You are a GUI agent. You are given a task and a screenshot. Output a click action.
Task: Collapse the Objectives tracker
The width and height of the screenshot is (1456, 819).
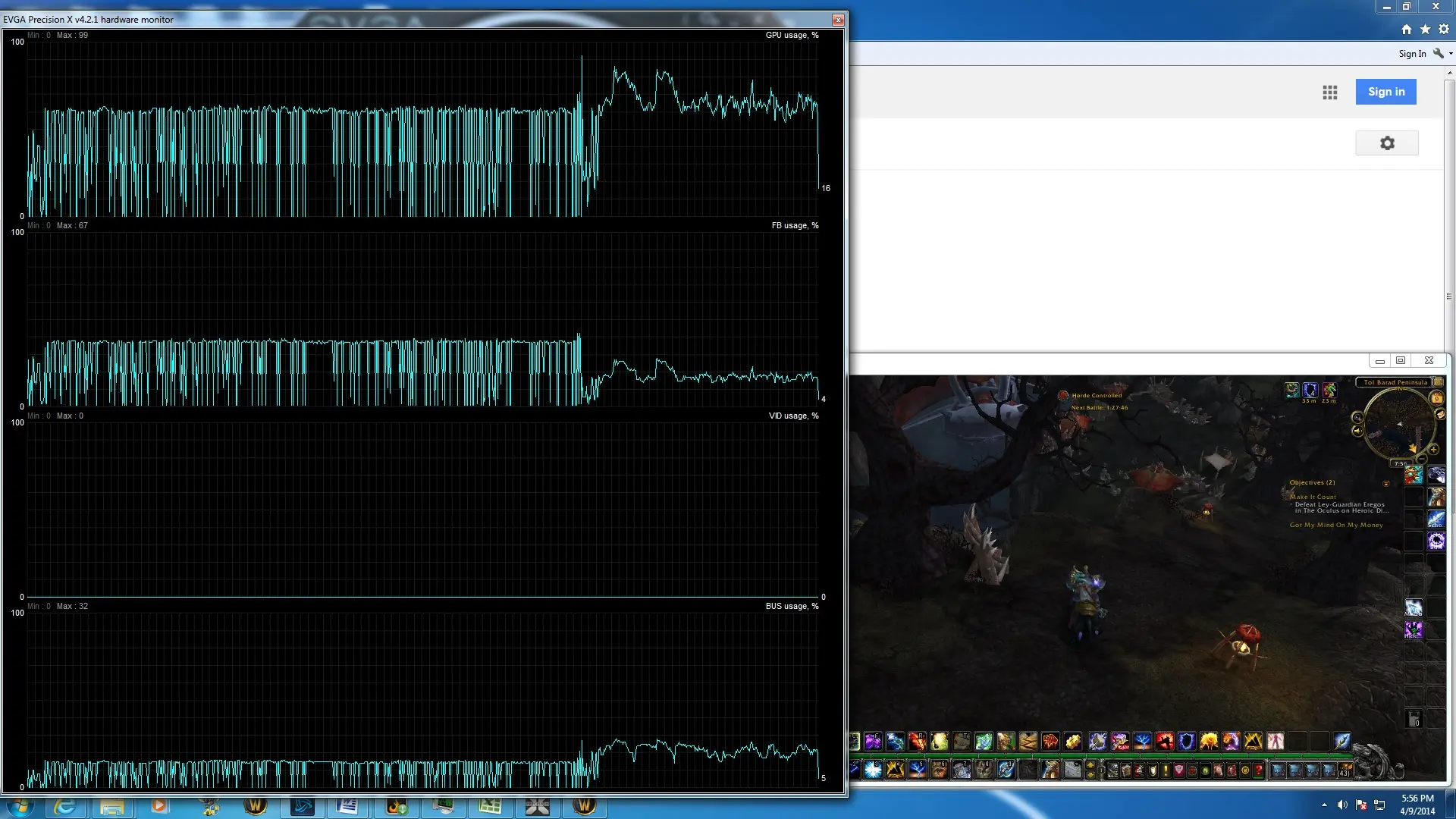point(1386,483)
